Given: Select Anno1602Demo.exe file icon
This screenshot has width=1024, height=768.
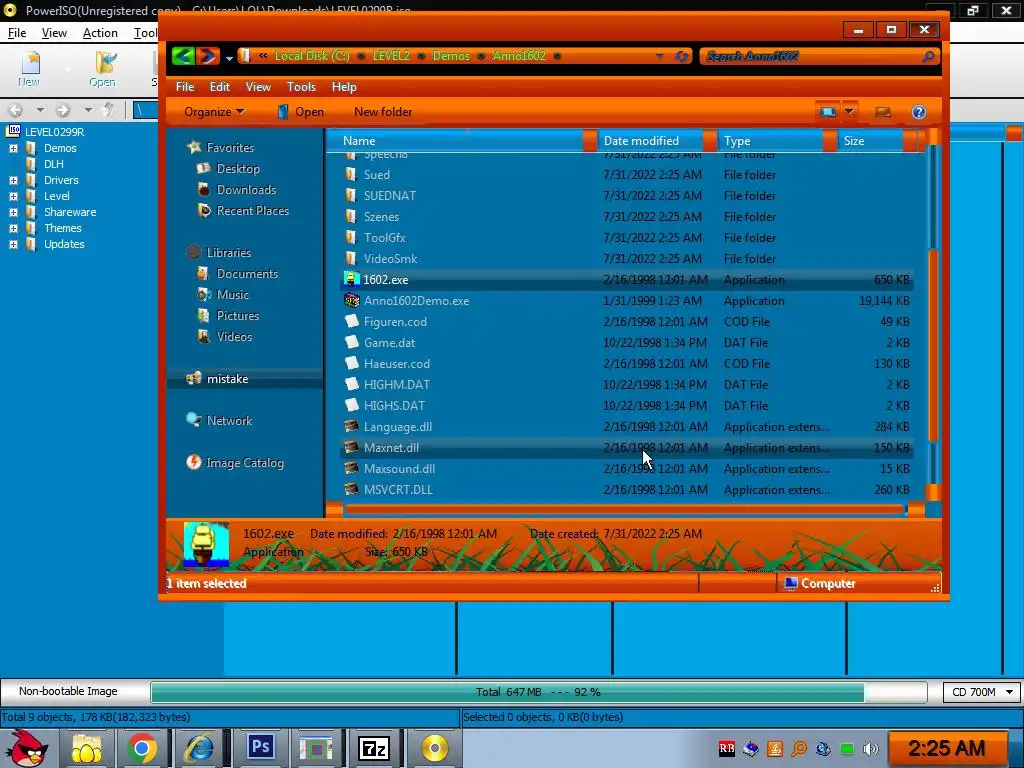Looking at the screenshot, I should point(351,300).
